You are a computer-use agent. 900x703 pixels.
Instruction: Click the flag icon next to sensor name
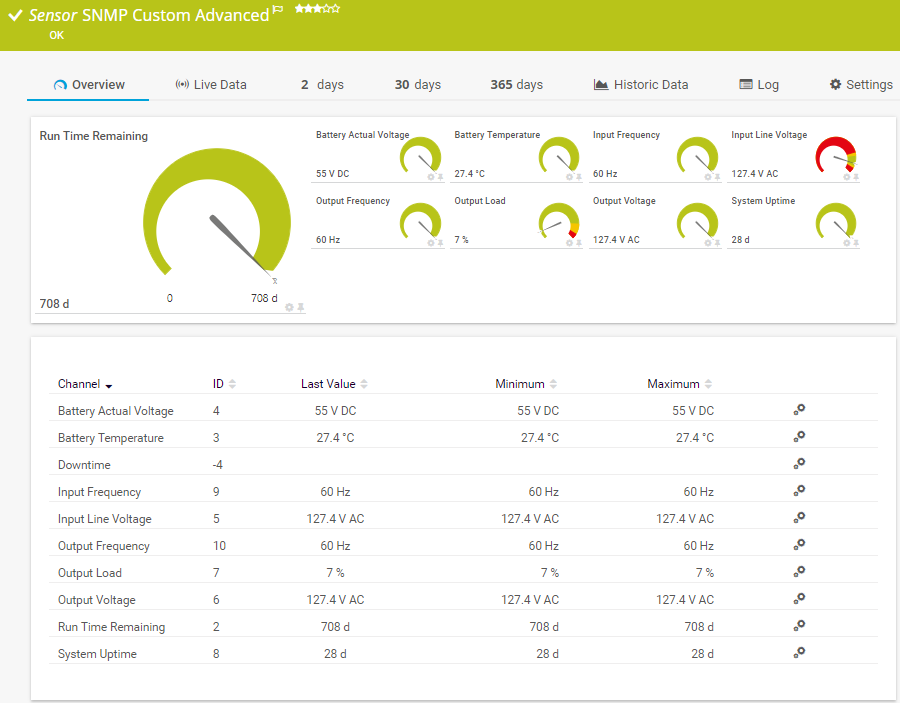277,9
